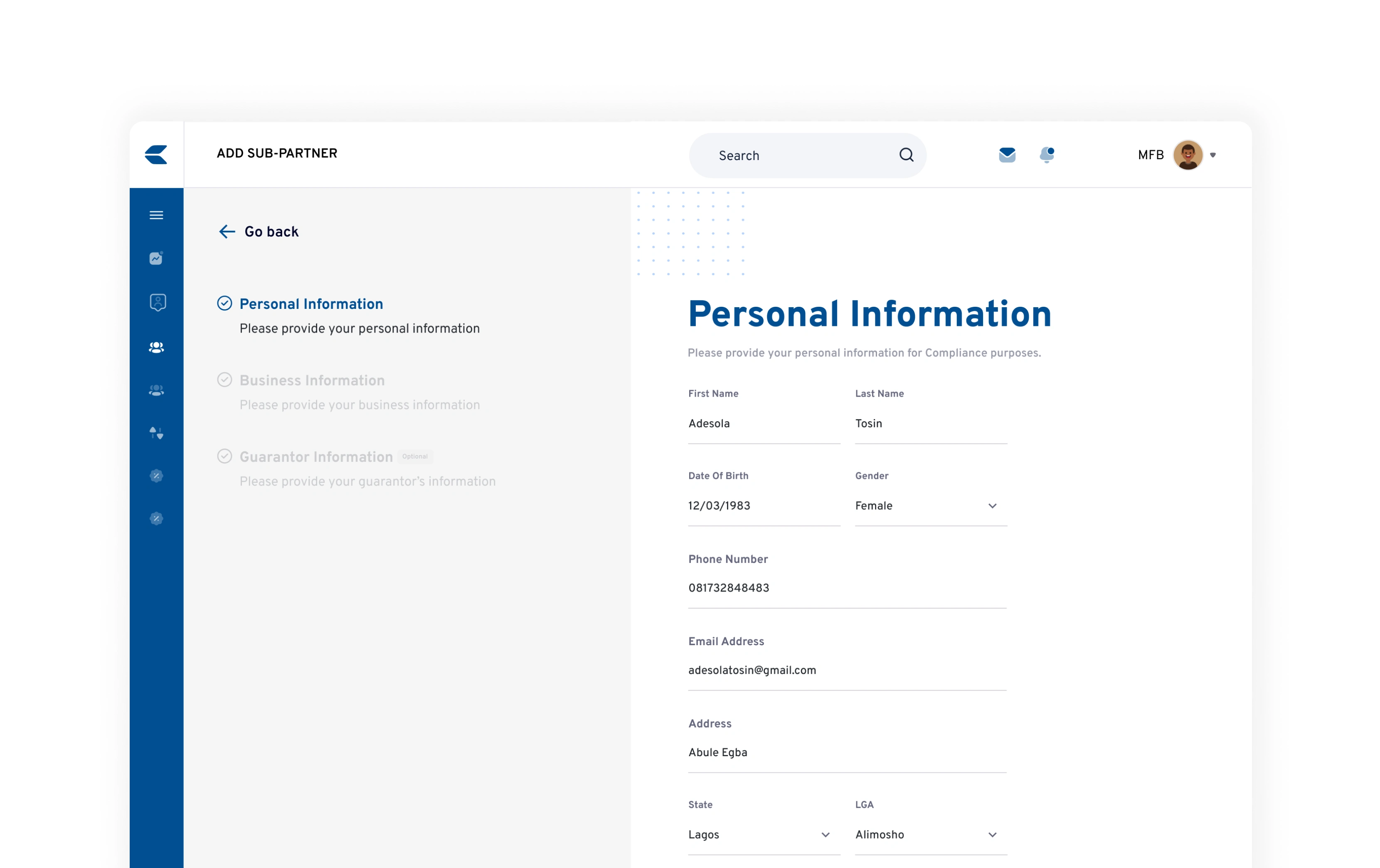Click the envelope messages icon

[1007, 155]
